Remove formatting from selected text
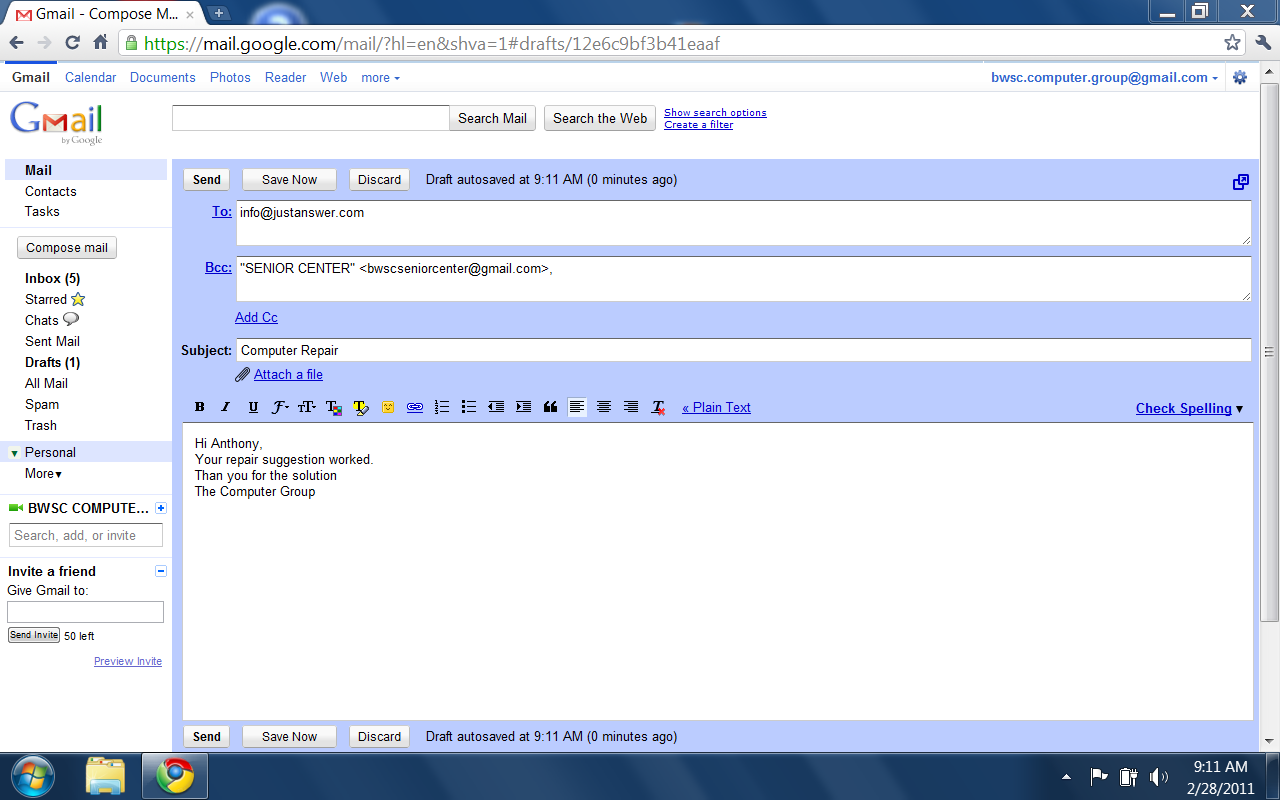1280x800 pixels. 658,407
